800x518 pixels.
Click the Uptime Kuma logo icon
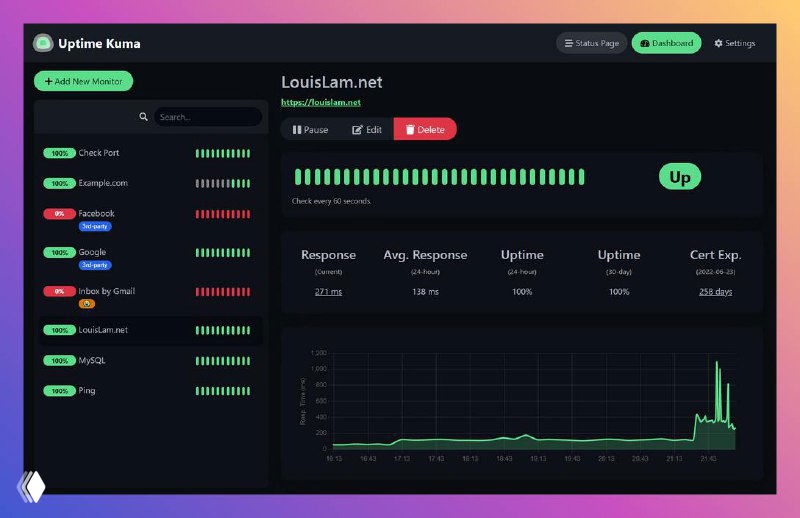coord(43,43)
